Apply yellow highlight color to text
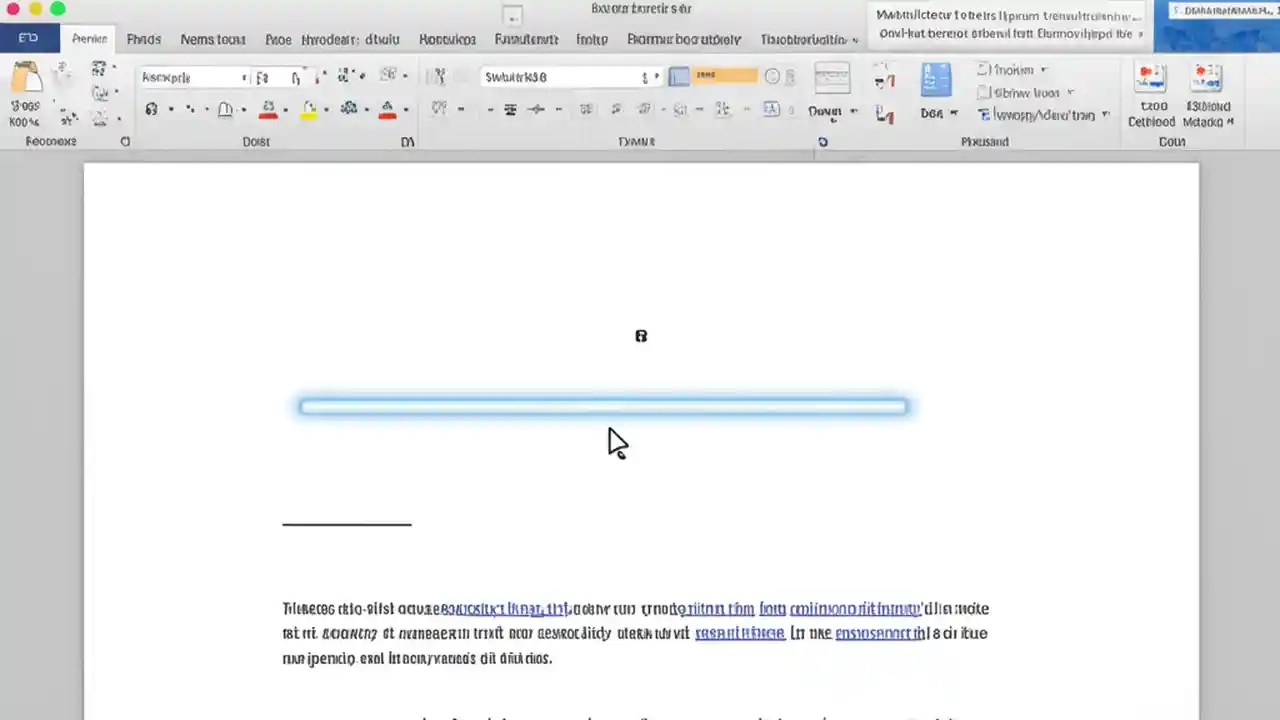This screenshot has width=1280, height=720. [309, 109]
